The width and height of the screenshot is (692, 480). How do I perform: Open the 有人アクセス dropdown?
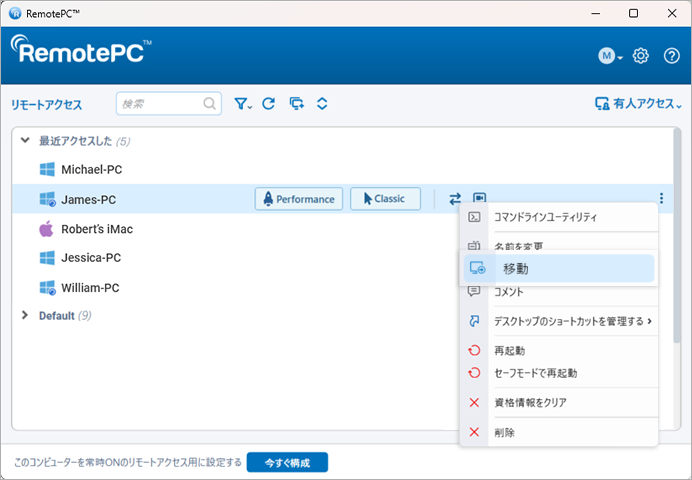coord(638,104)
